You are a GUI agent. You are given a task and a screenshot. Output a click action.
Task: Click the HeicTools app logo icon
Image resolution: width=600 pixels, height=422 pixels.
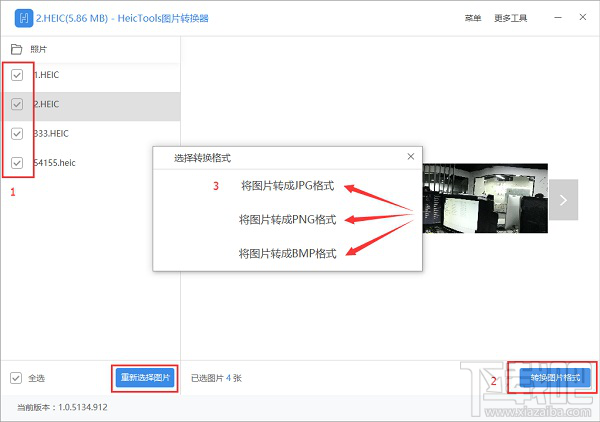click(x=24, y=18)
